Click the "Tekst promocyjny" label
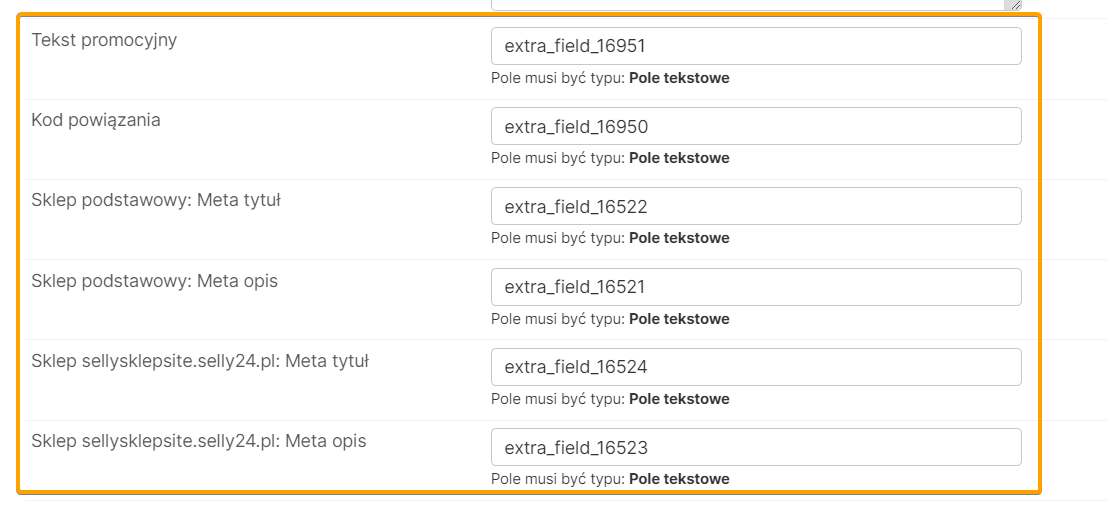 click(104, 41)
